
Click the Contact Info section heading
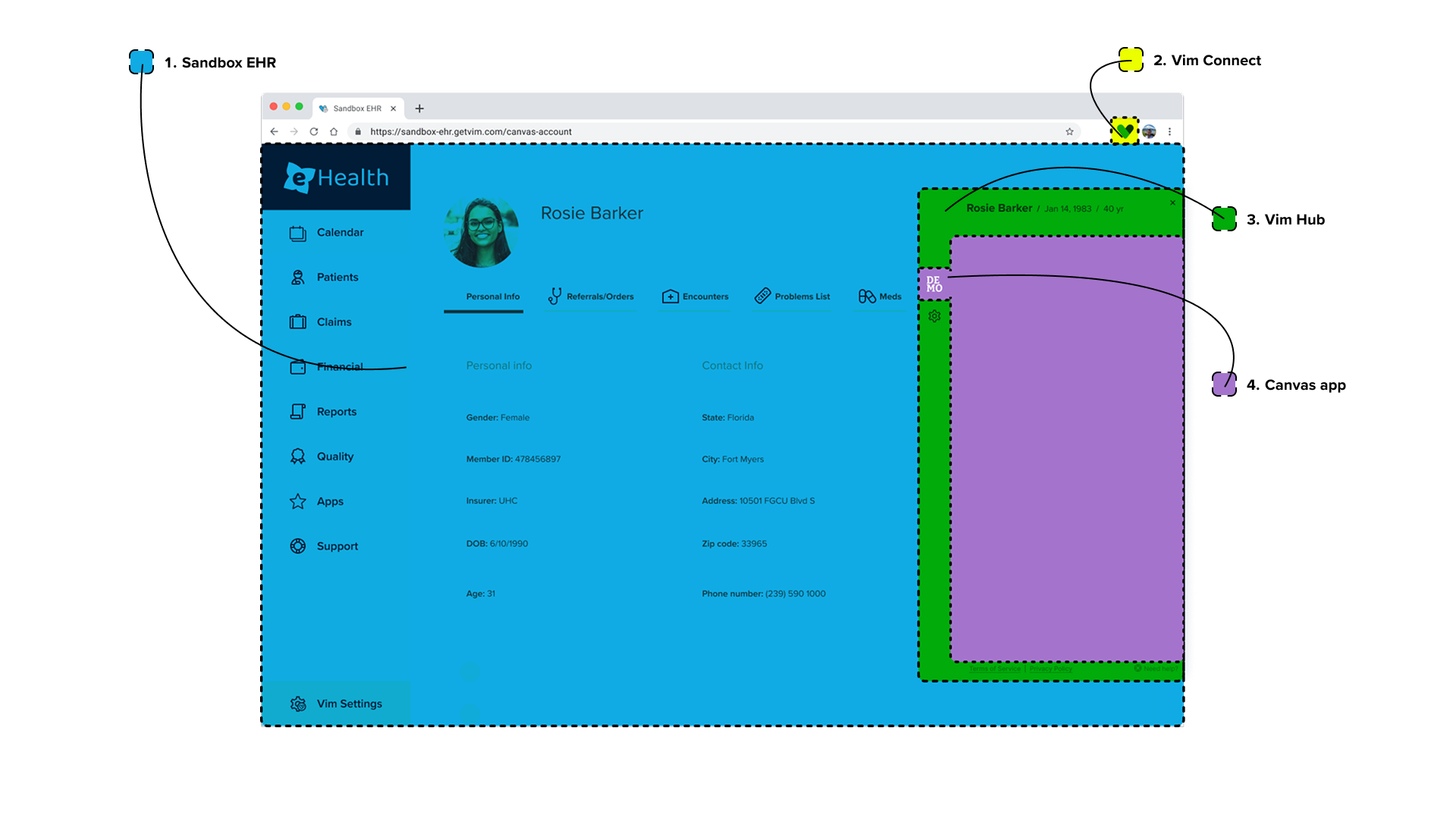[733, 366]
